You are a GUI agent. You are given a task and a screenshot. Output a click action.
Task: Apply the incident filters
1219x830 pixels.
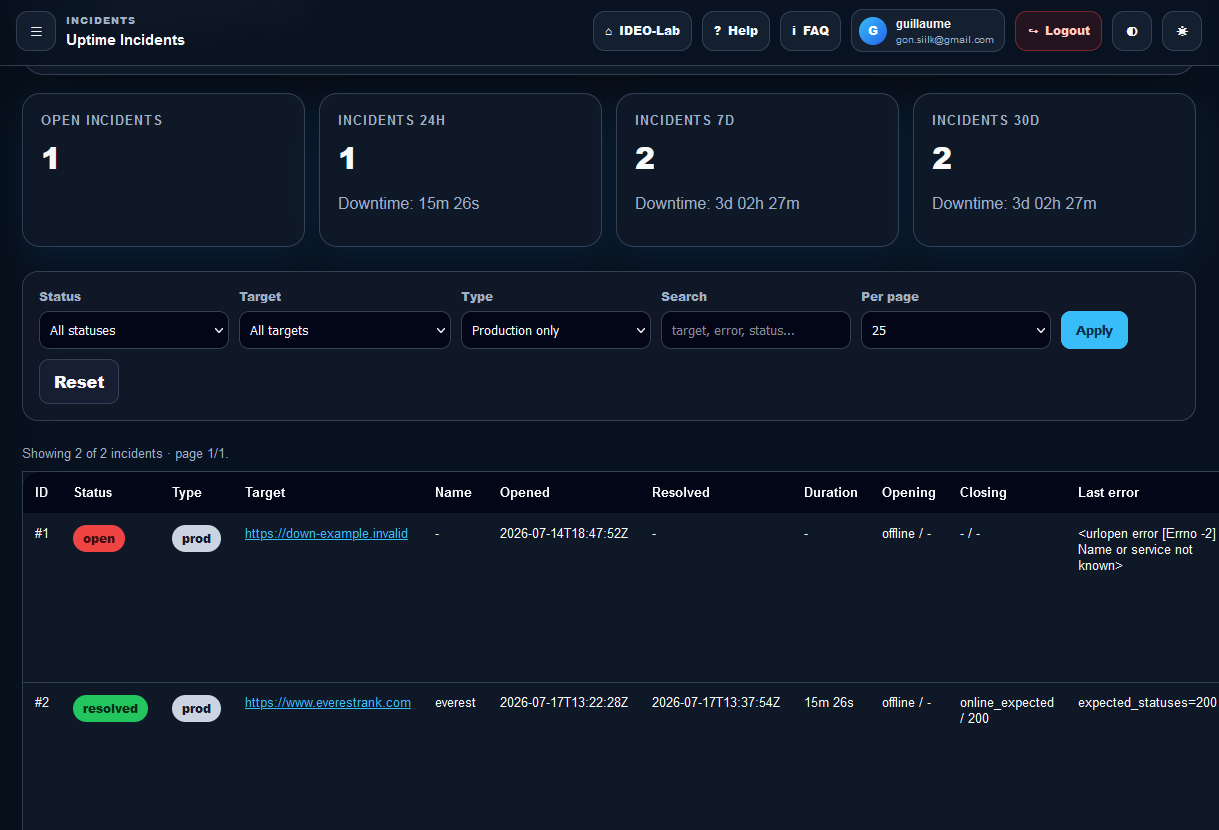coord(1094,330)
